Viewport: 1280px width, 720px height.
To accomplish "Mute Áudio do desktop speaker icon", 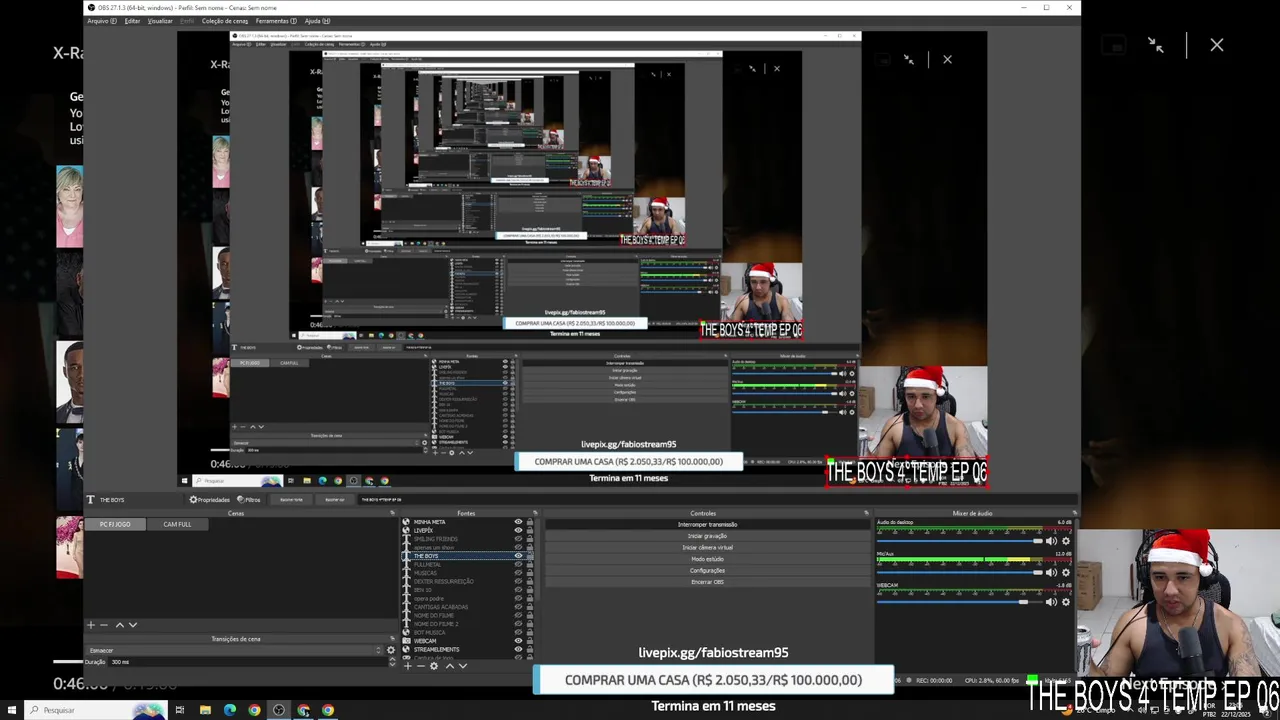I will point(1051,541).
